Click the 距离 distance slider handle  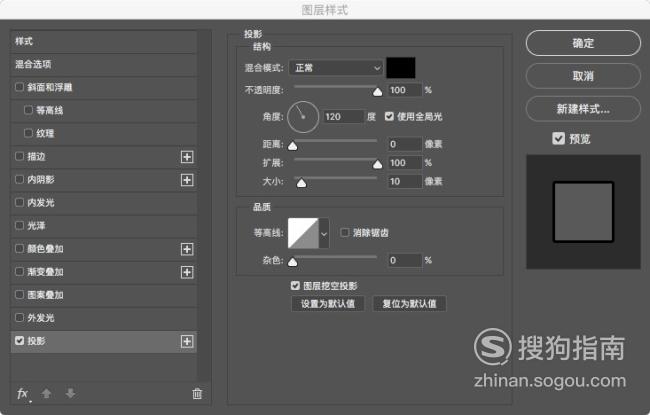click(293, 146)
